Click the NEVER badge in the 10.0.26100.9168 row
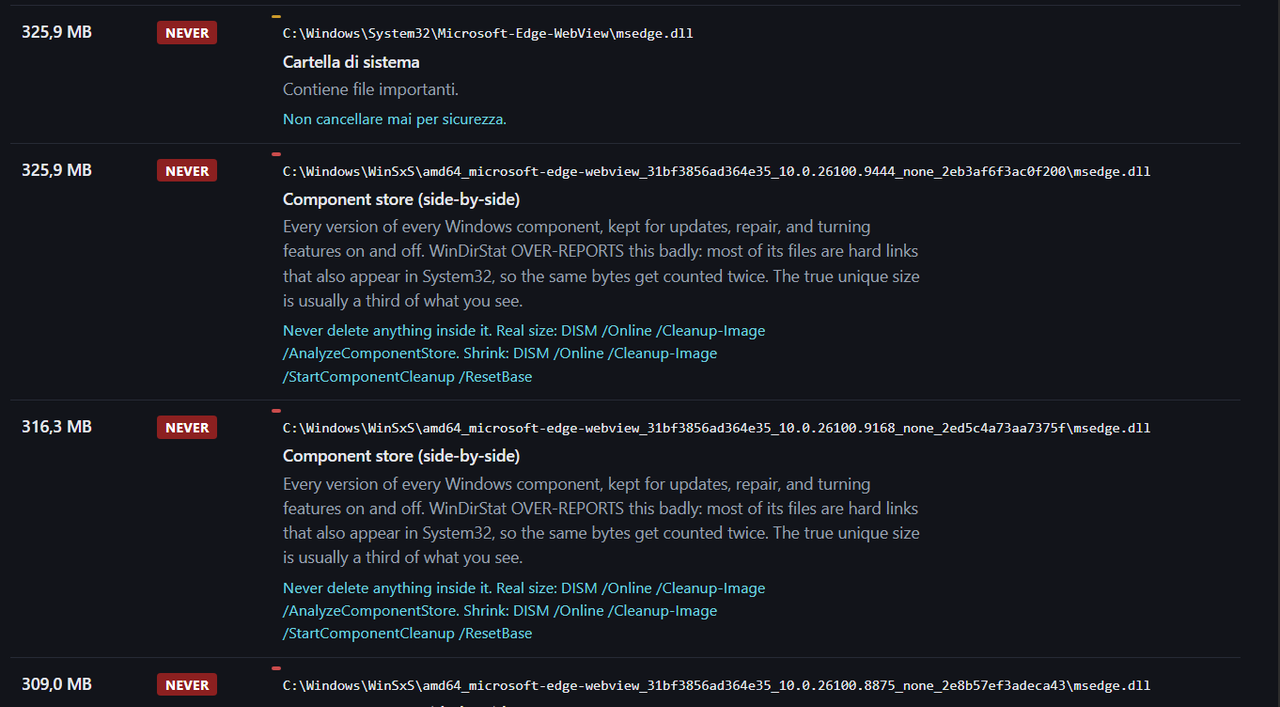The width and height of the screenshot is (1280, 707). point(187,428)
